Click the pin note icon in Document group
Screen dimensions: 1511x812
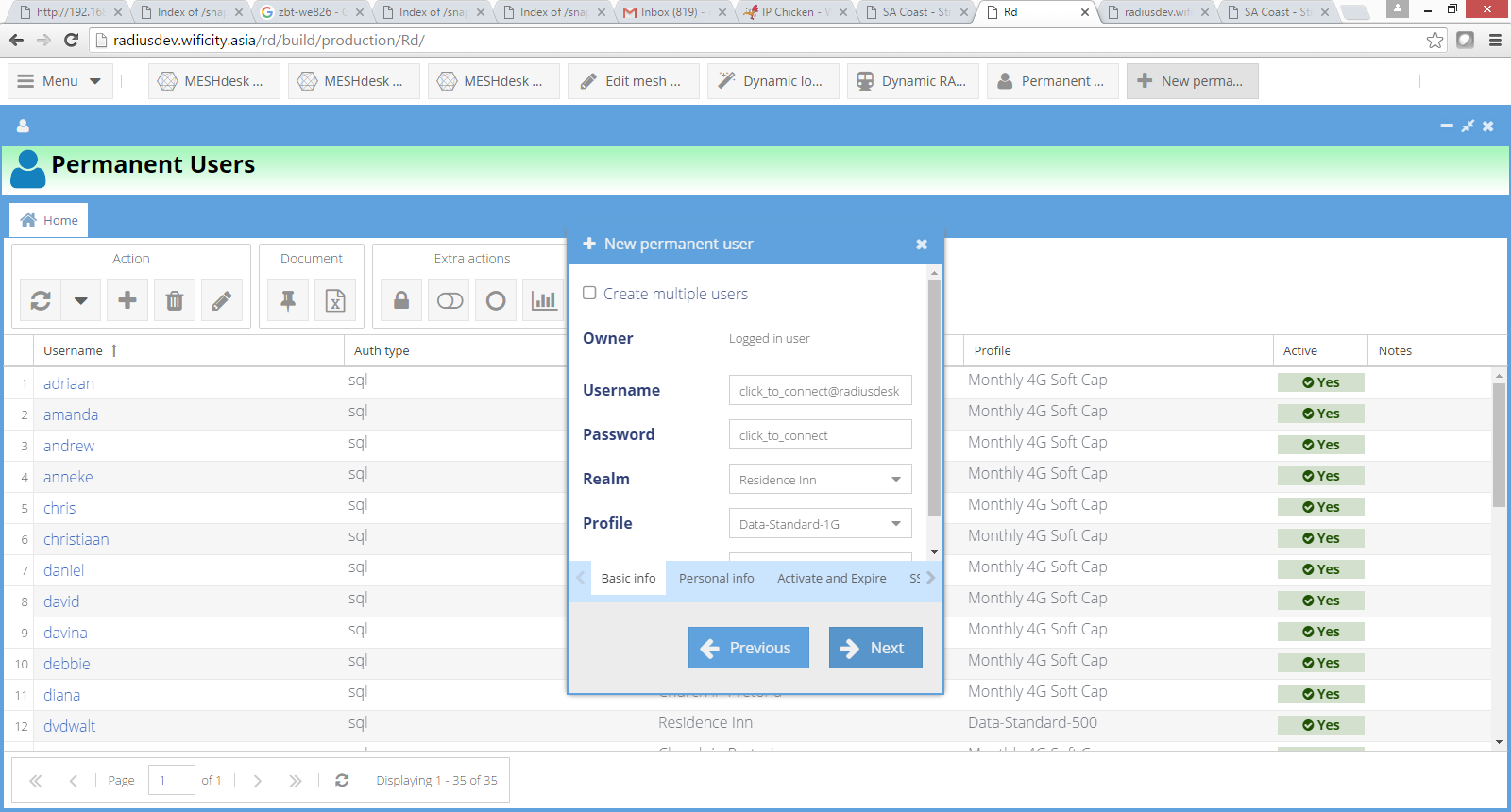(288, 301)
